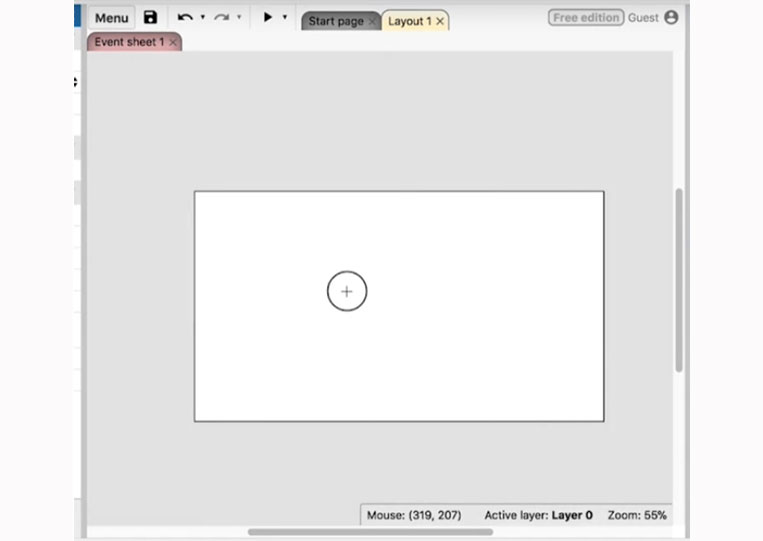Click the Free edition badge
This screenshot has height=541, width=763.
pos(586,18)
